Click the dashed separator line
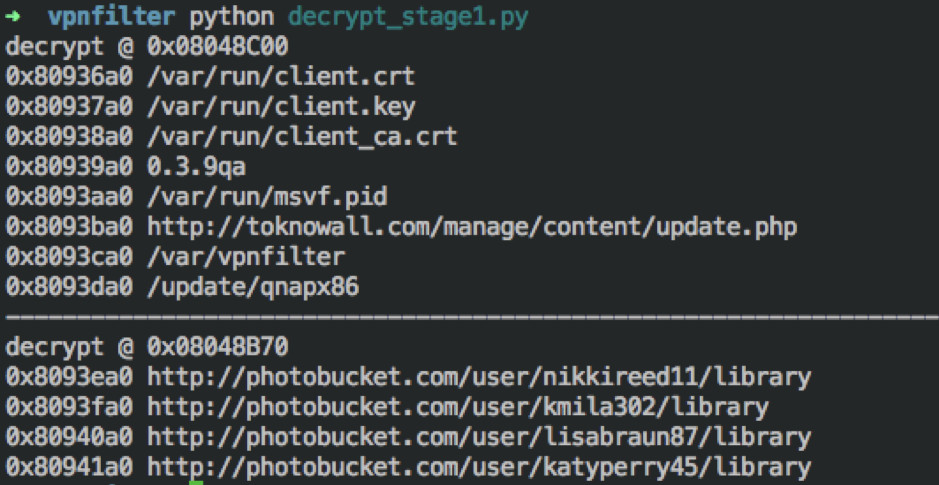This screenshot has width=939, height=485. [472, 314]
